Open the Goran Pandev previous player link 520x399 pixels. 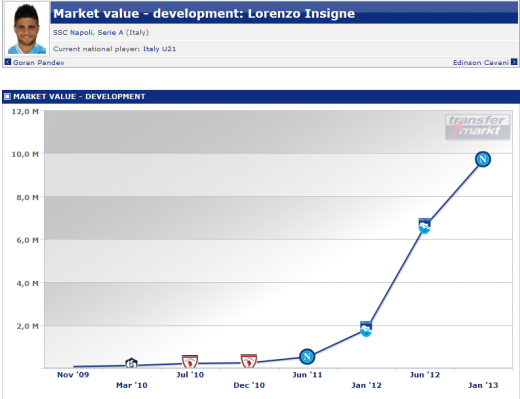(39, 62)
